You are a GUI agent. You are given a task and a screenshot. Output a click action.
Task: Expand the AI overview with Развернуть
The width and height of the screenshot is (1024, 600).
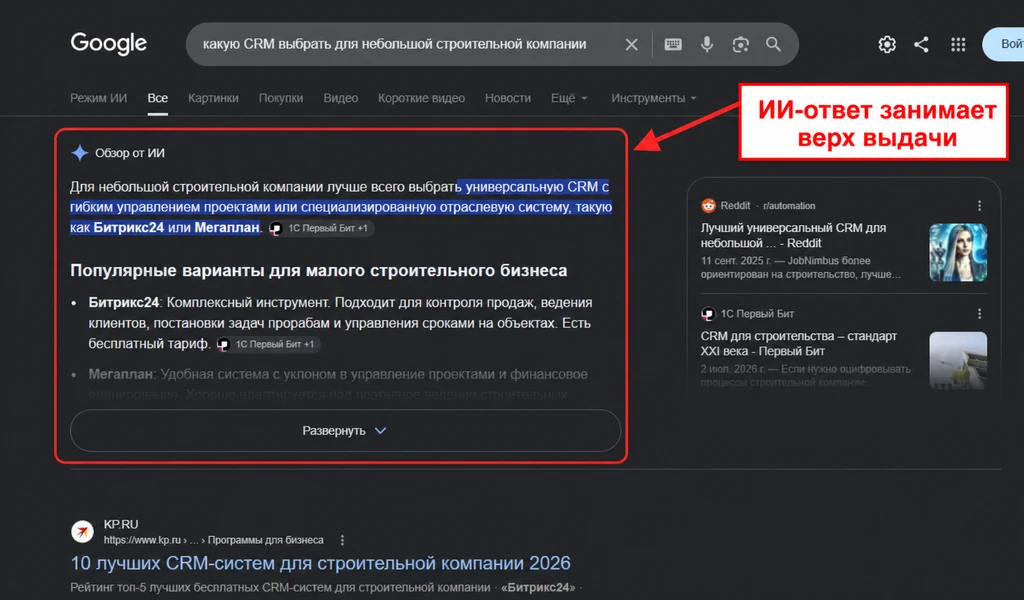pos(345,431)
